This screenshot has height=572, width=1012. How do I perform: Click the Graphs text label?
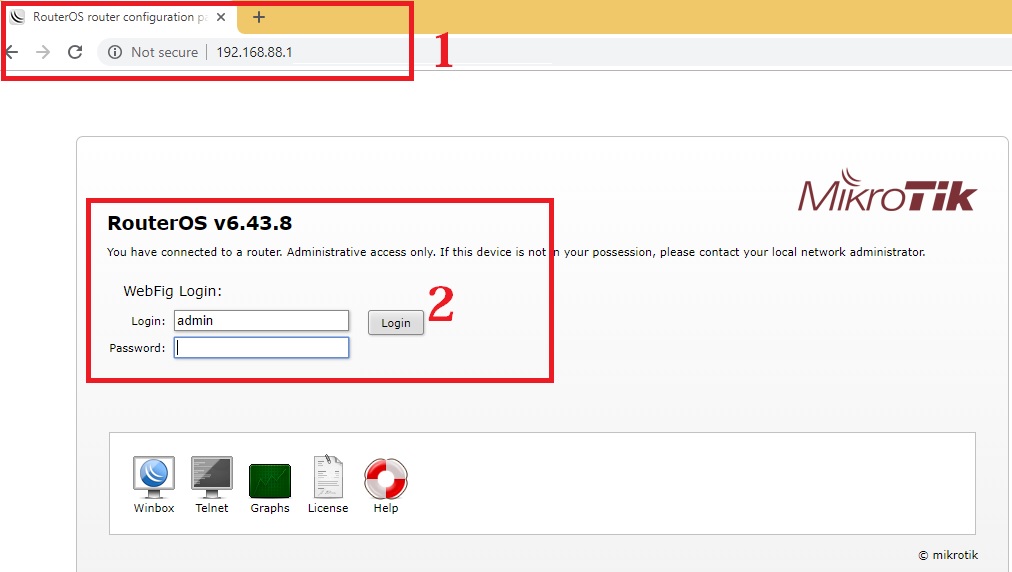[270, 508]
